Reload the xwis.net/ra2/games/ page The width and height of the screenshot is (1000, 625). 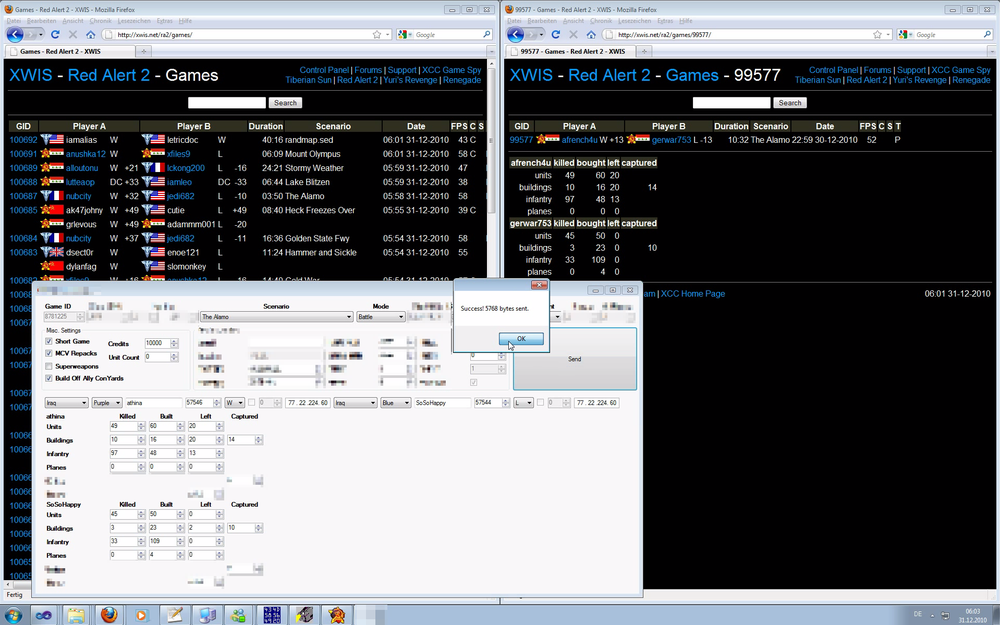coord(55,34)
